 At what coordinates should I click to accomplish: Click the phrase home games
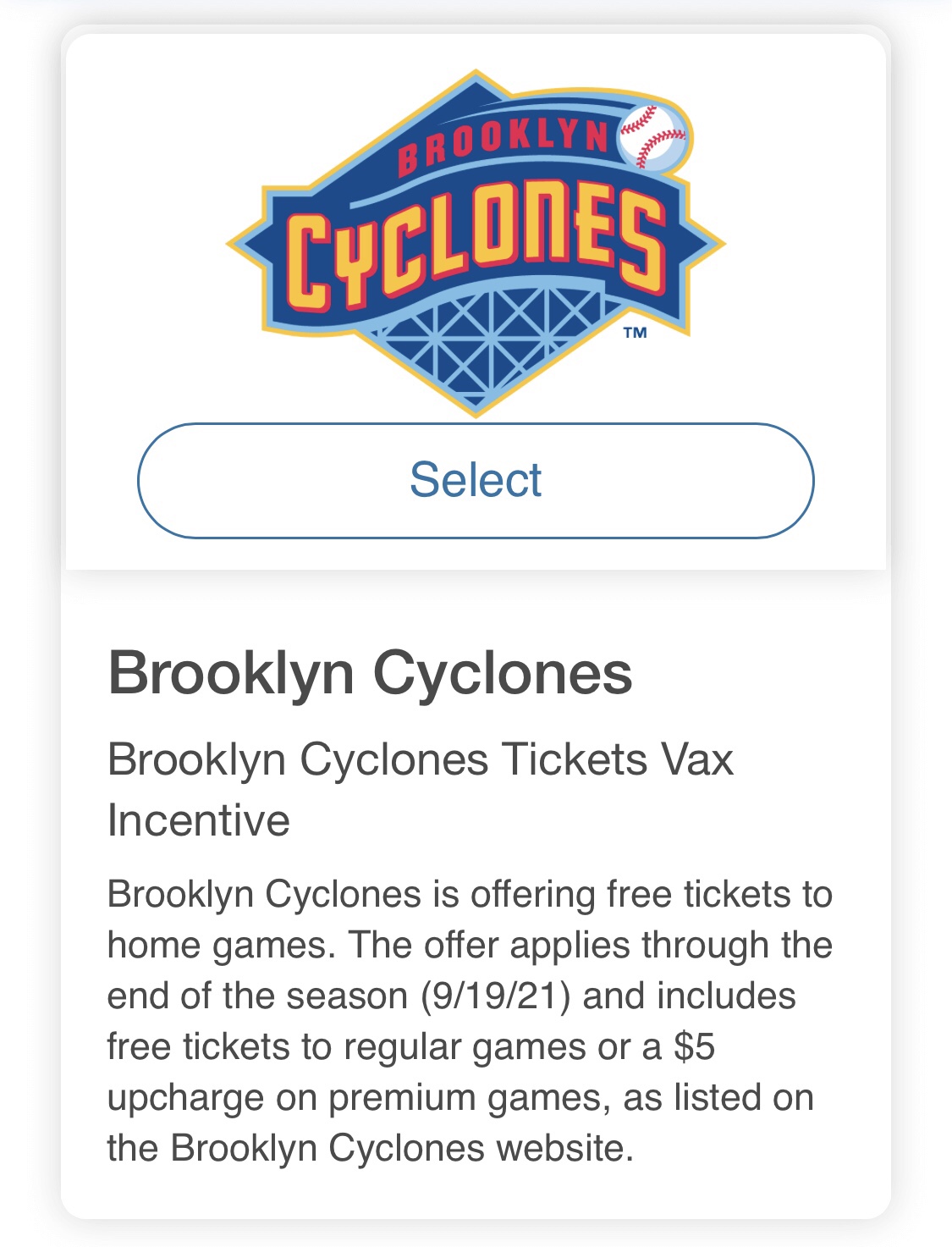click(x=216, y=946)
